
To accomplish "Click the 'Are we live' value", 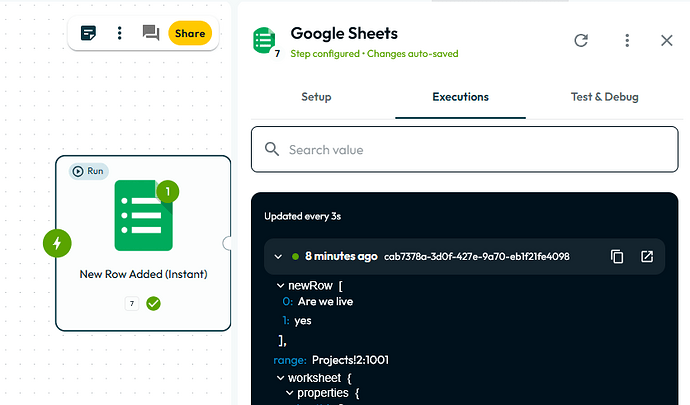I will coord(326,302).
